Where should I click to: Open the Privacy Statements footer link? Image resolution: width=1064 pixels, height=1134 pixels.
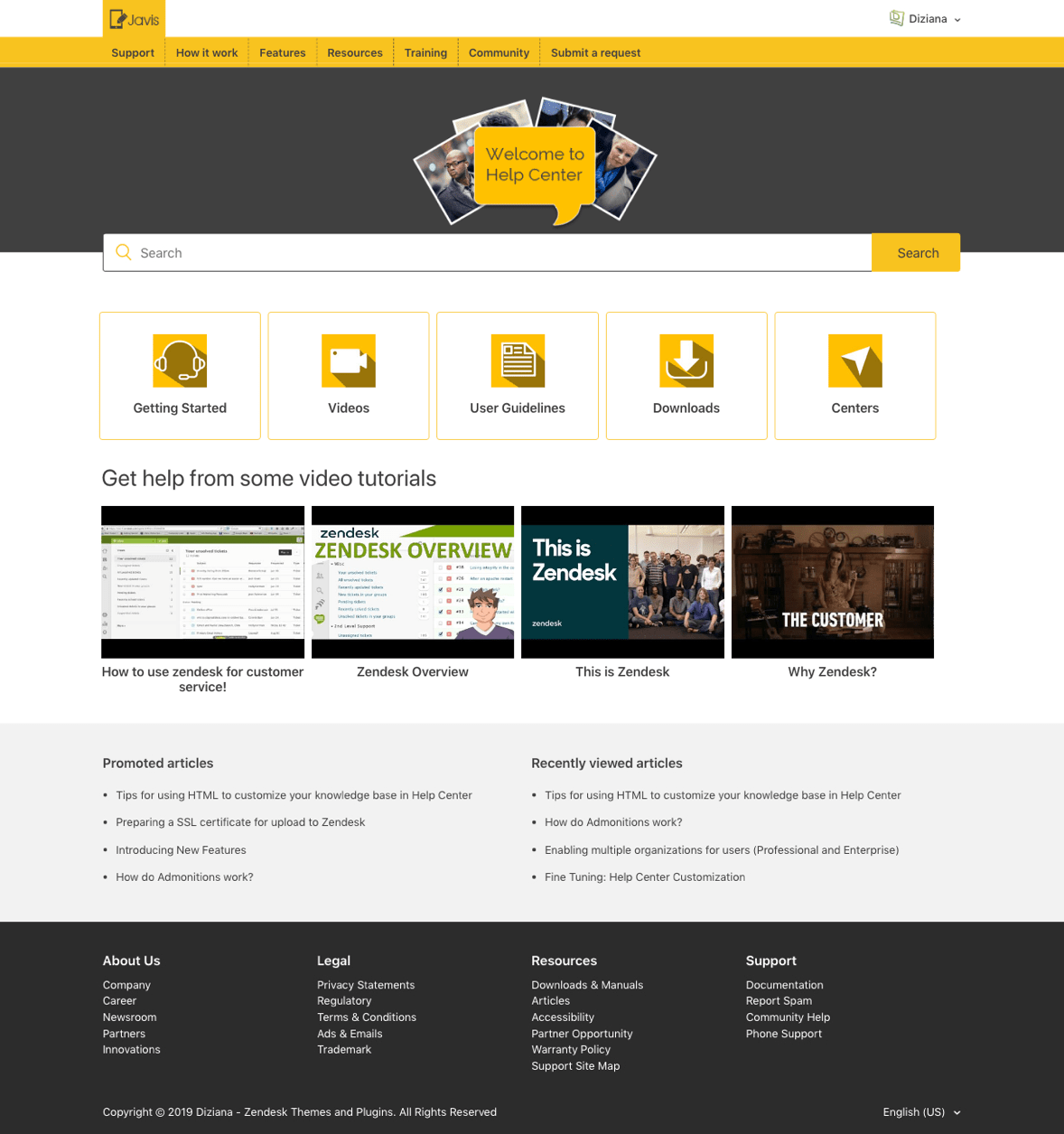(x=366, y=985)
